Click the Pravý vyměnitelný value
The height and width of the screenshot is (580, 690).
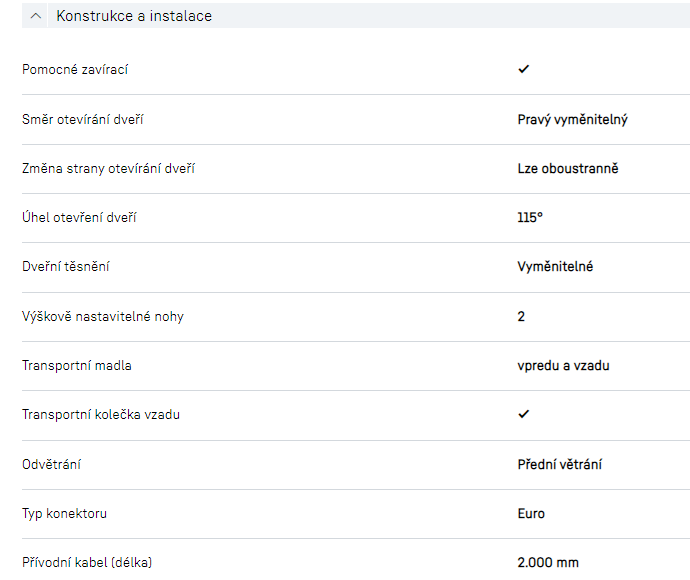click(x=572, y=119)
